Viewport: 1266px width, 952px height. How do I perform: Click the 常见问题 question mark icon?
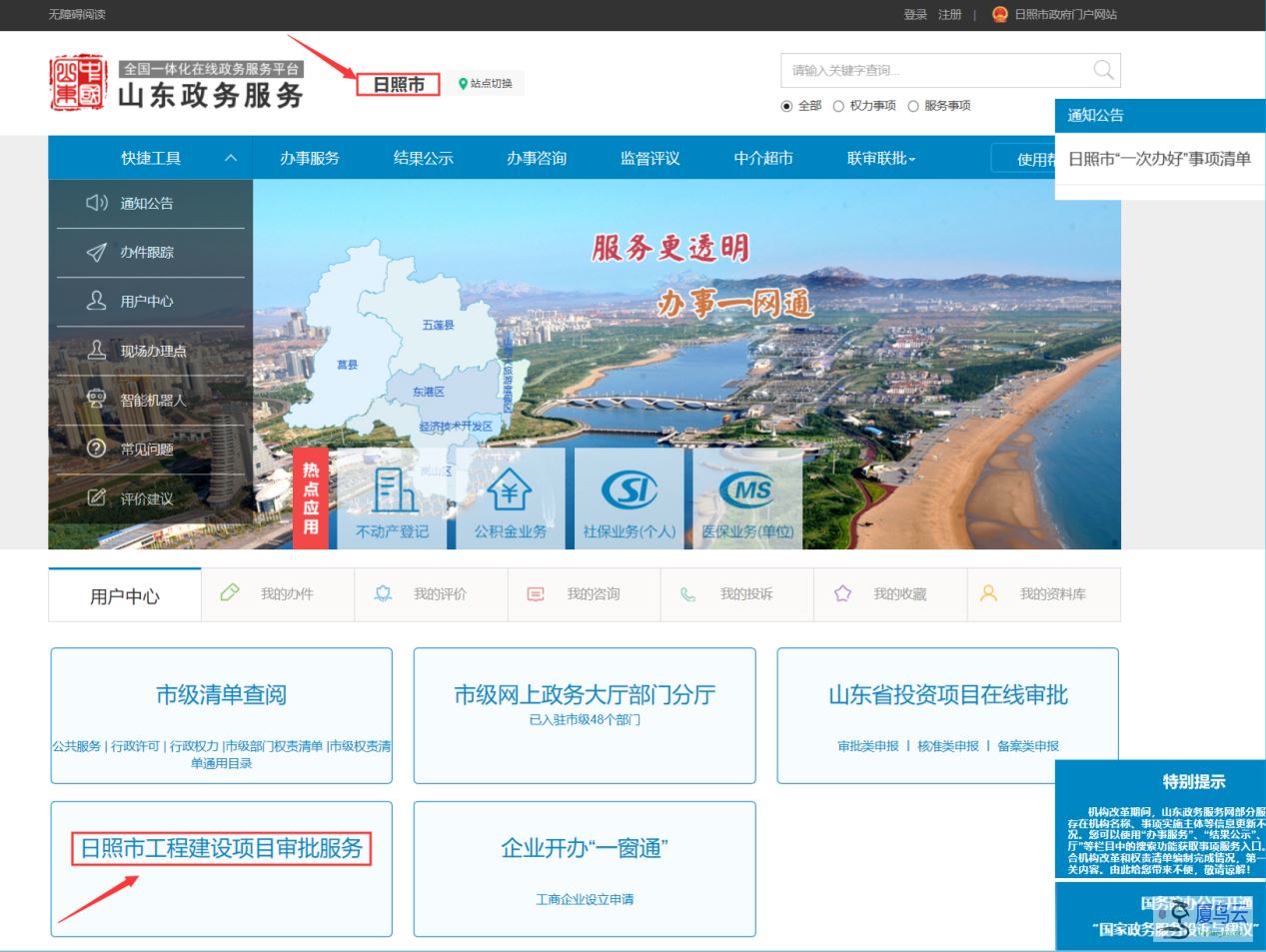pos(96,449)
